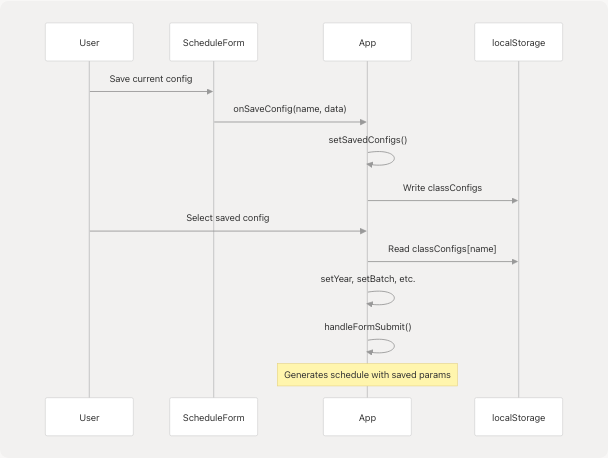
Task: Select the "Read classConfigs[name]" message label
Action: [x=442, y=248]
